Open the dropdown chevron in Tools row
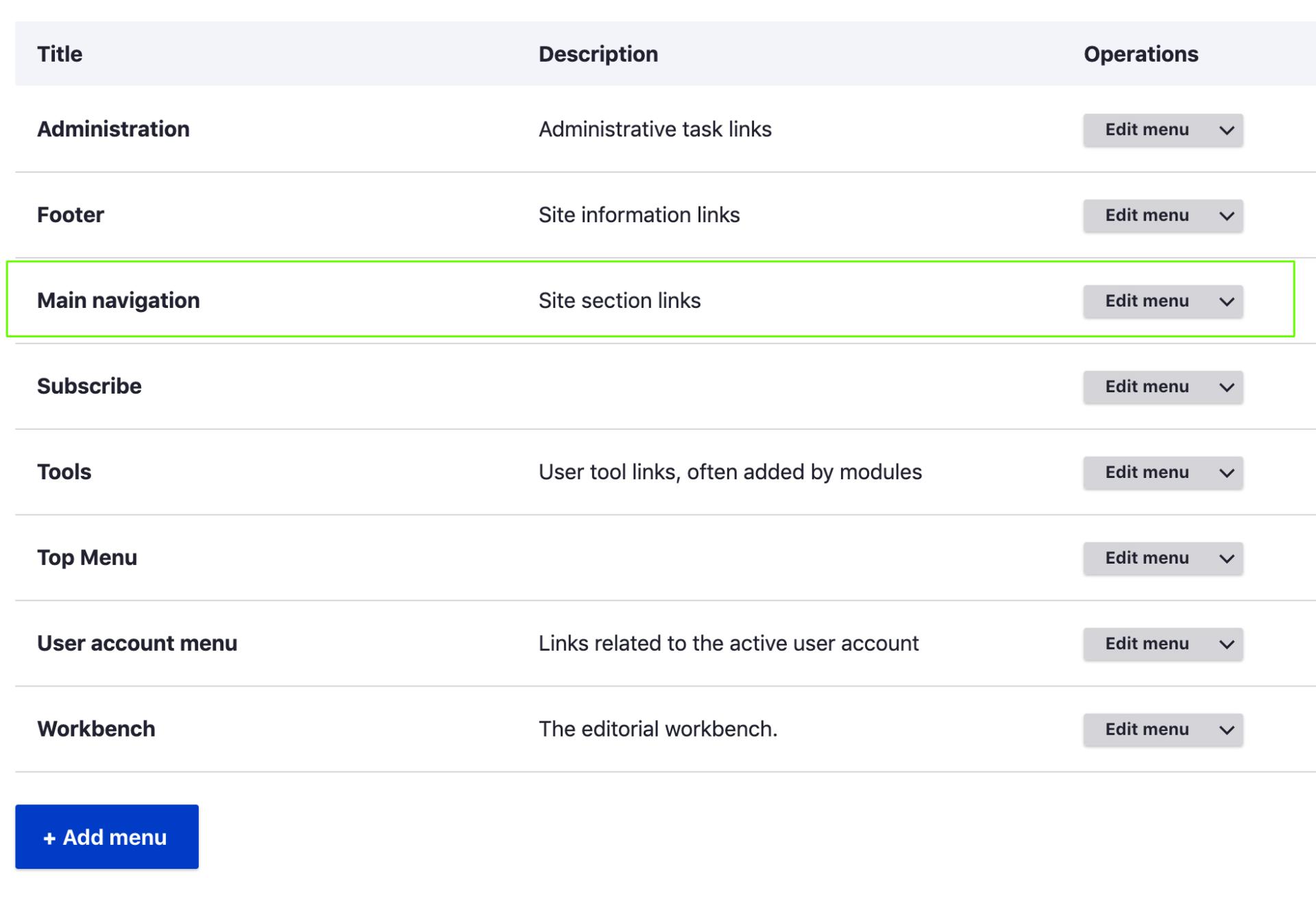Viewport: 1316px width, 899px height. (x=1227, y=472)
